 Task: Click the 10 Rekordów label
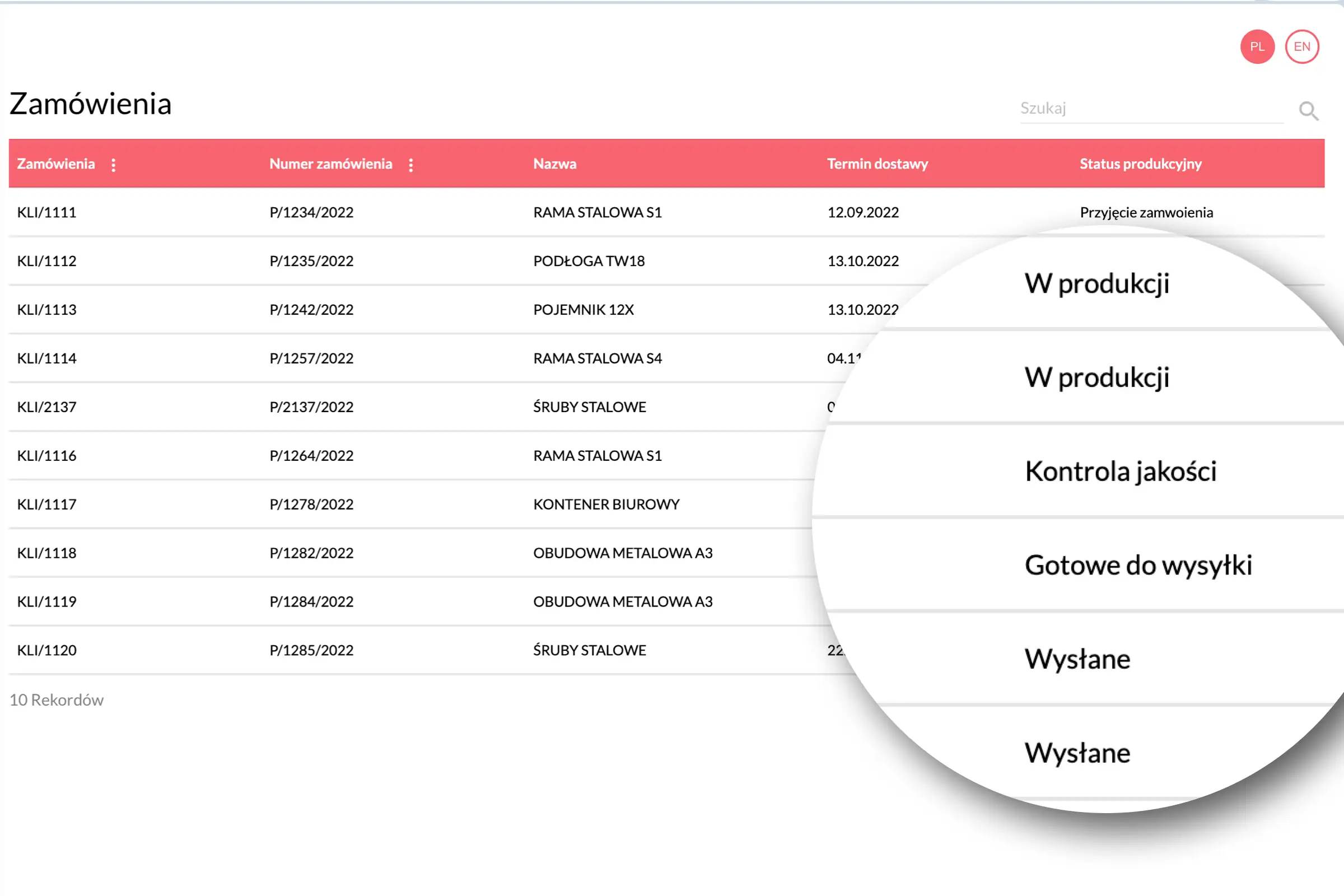pos(57,699)
